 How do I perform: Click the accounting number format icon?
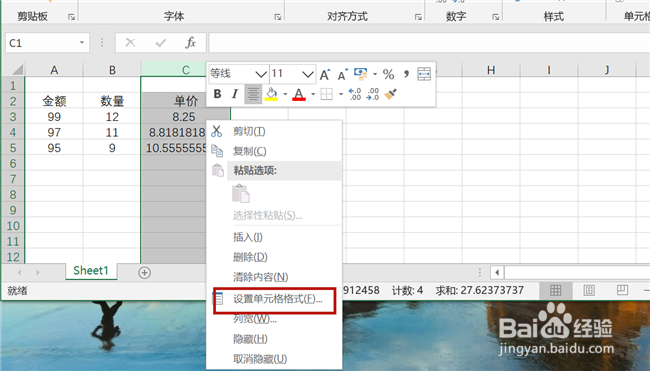pyautogui.click(x=361, y=74)
